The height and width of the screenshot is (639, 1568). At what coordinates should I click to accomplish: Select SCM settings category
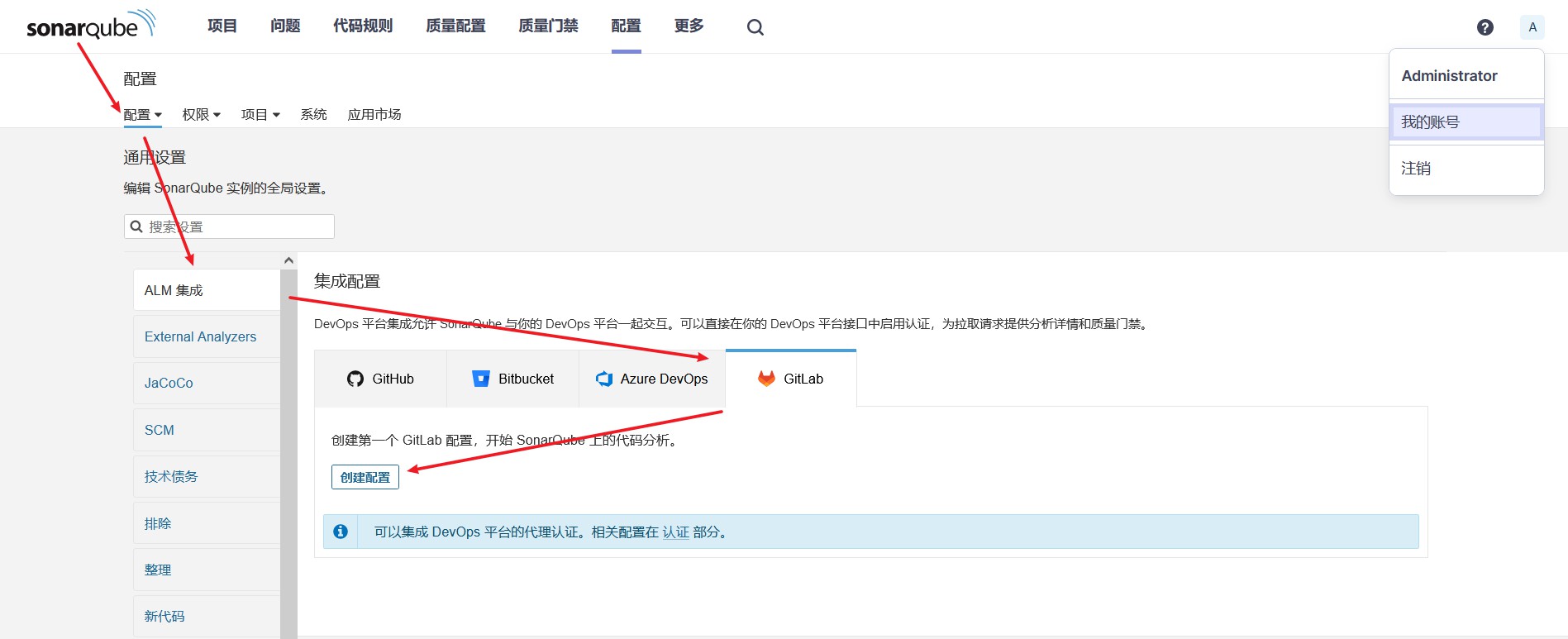coord(207,430)
